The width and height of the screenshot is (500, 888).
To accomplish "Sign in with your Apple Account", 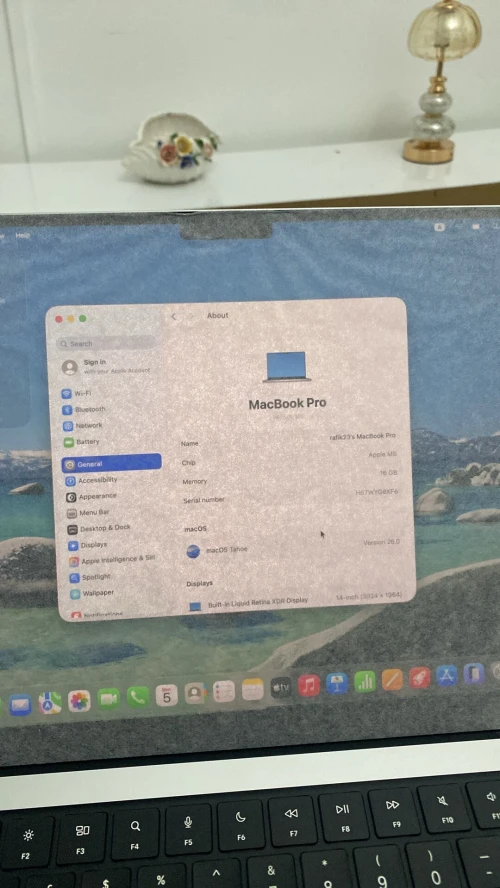I will point(106,366).
